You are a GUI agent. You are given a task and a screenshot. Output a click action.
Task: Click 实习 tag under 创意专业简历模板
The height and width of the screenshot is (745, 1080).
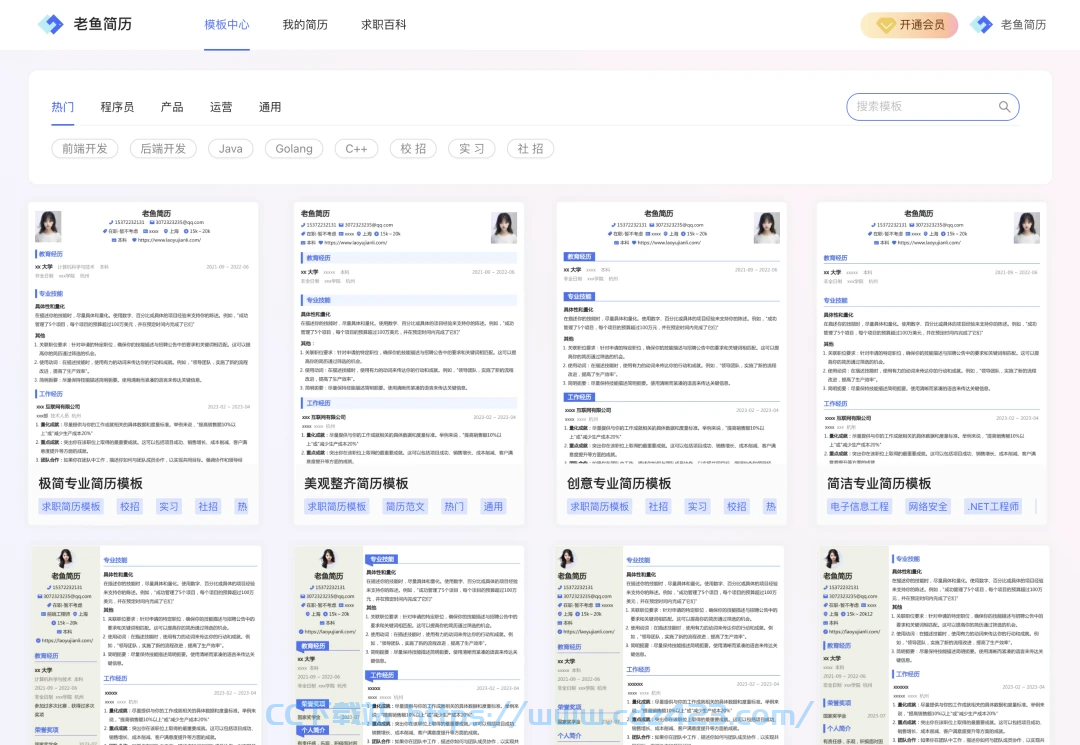pos(697,507)
